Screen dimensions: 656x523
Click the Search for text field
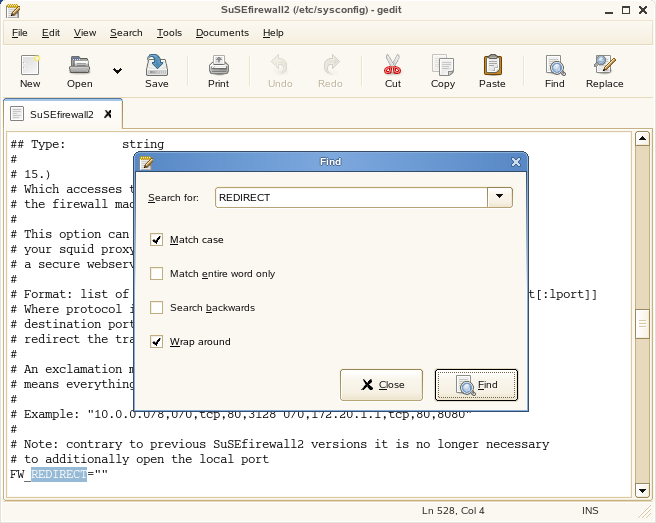[351, 197]
